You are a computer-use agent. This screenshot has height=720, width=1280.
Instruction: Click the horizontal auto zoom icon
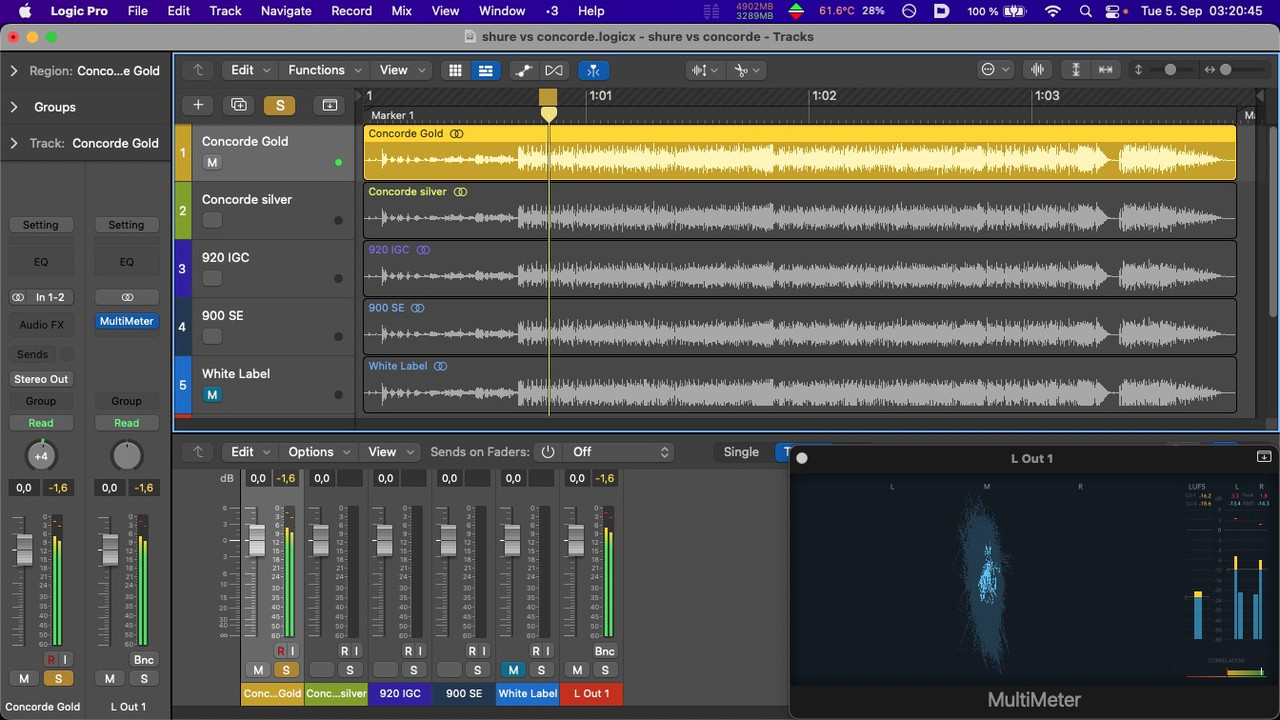click(x=1106, y=70)
